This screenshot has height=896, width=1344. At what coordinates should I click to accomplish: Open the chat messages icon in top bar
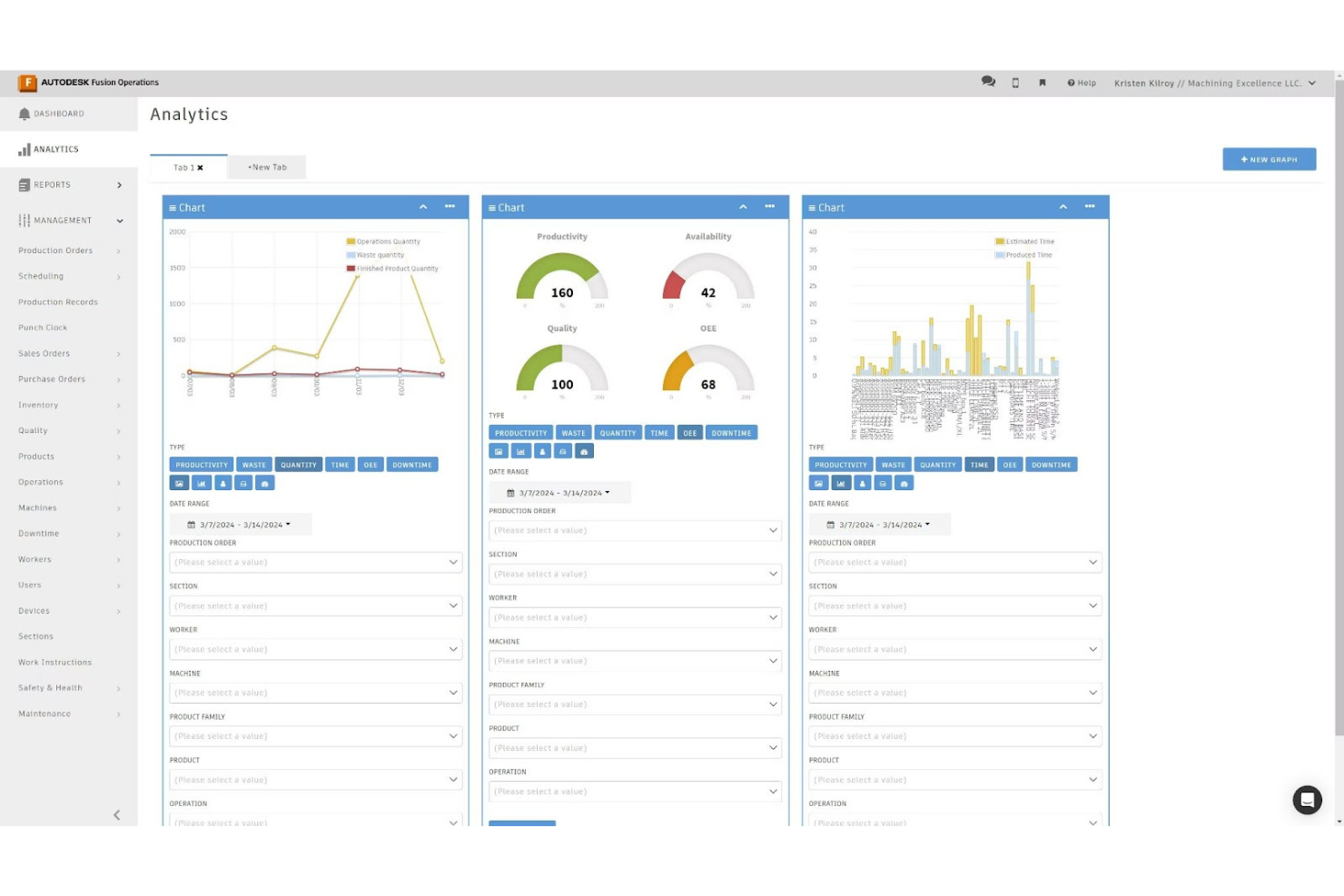point(988,82)
